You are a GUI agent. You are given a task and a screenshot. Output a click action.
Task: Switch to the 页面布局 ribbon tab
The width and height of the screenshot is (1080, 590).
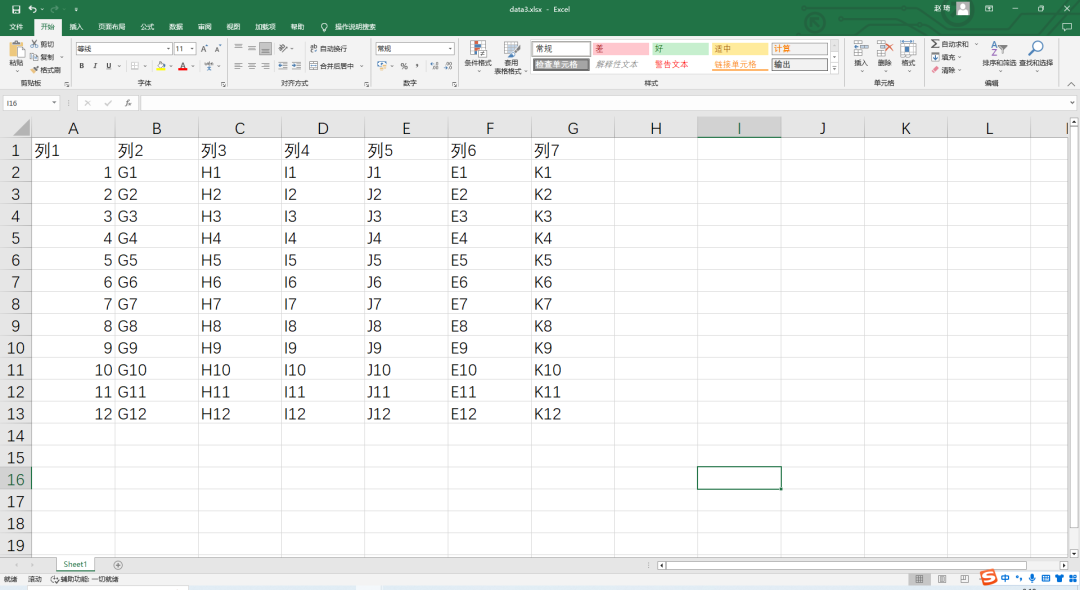point(112,27)
